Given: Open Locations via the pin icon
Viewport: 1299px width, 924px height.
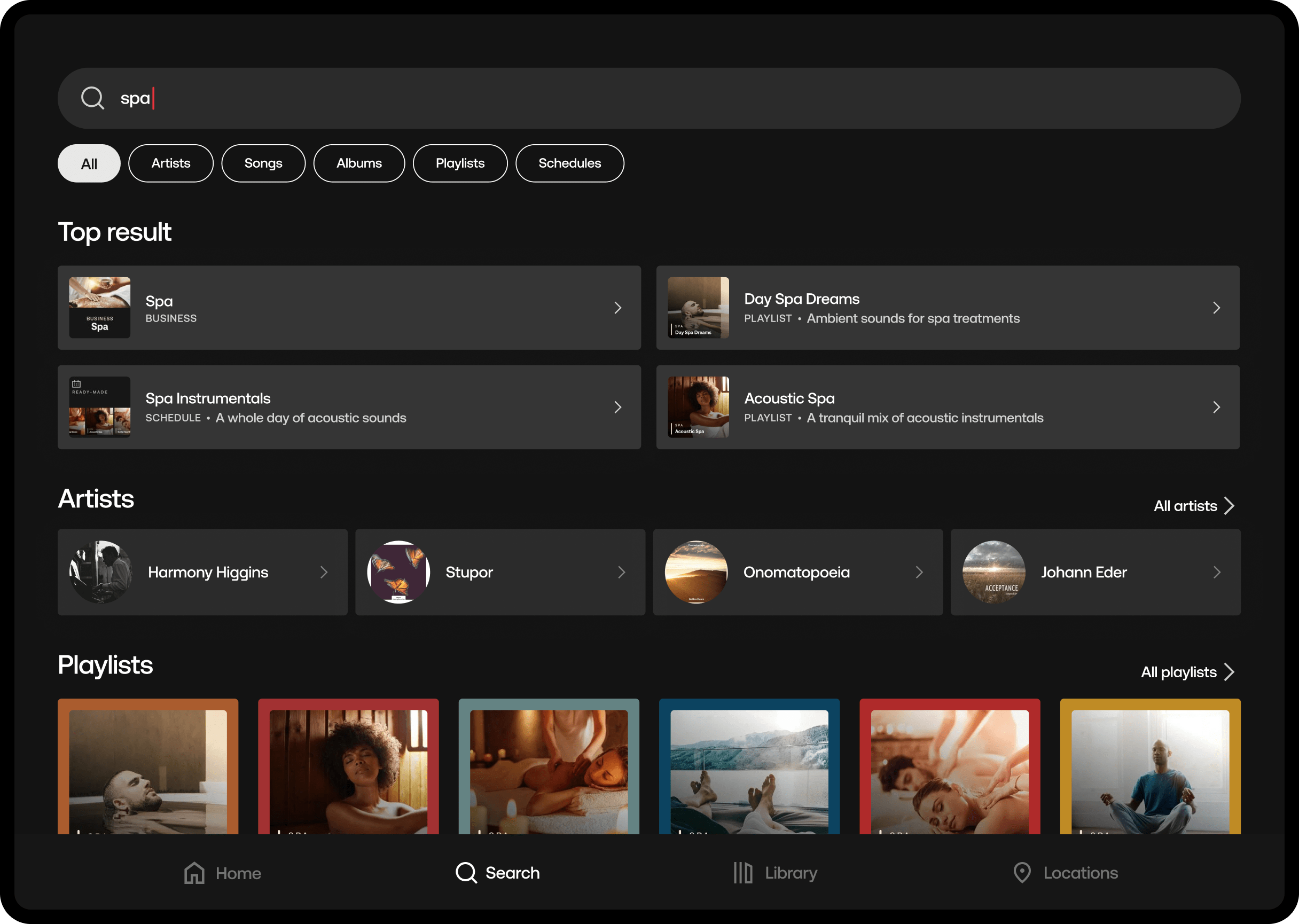Looking at the screenshot, I should click(1022, 872).
